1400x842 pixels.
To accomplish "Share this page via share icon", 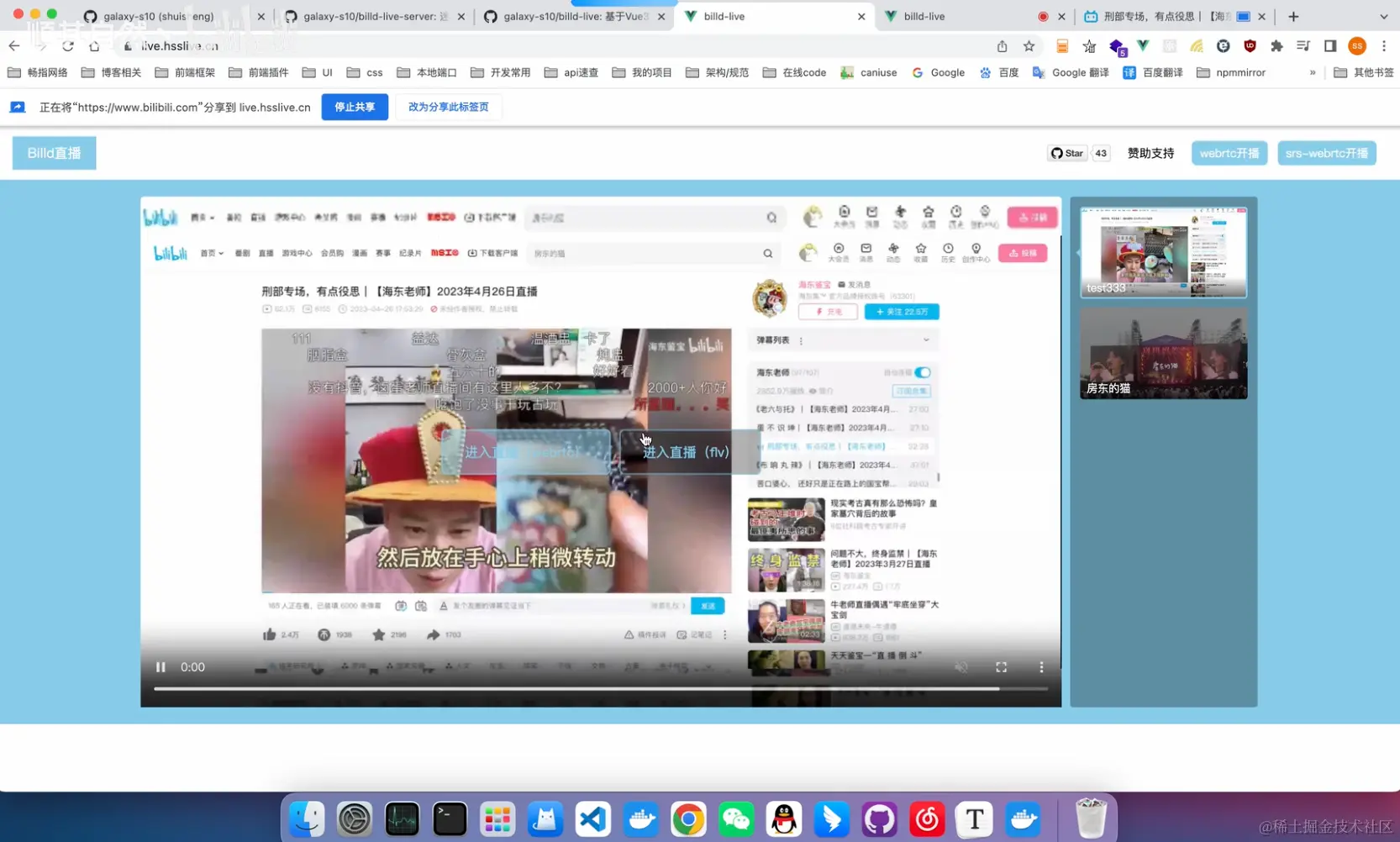I will (1002, 46).
